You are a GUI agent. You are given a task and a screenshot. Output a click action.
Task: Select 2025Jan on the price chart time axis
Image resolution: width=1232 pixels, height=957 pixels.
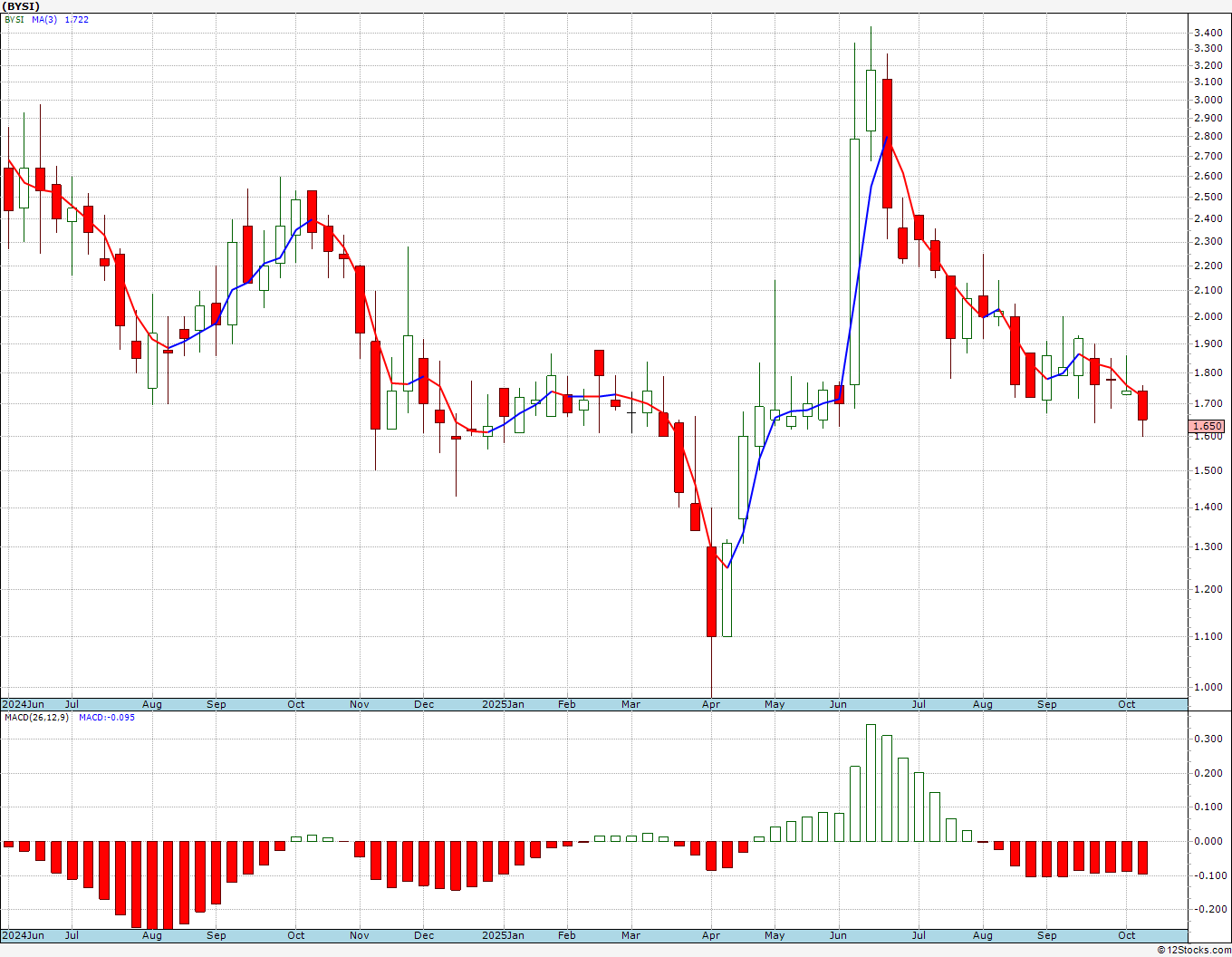tap(503, 704)
